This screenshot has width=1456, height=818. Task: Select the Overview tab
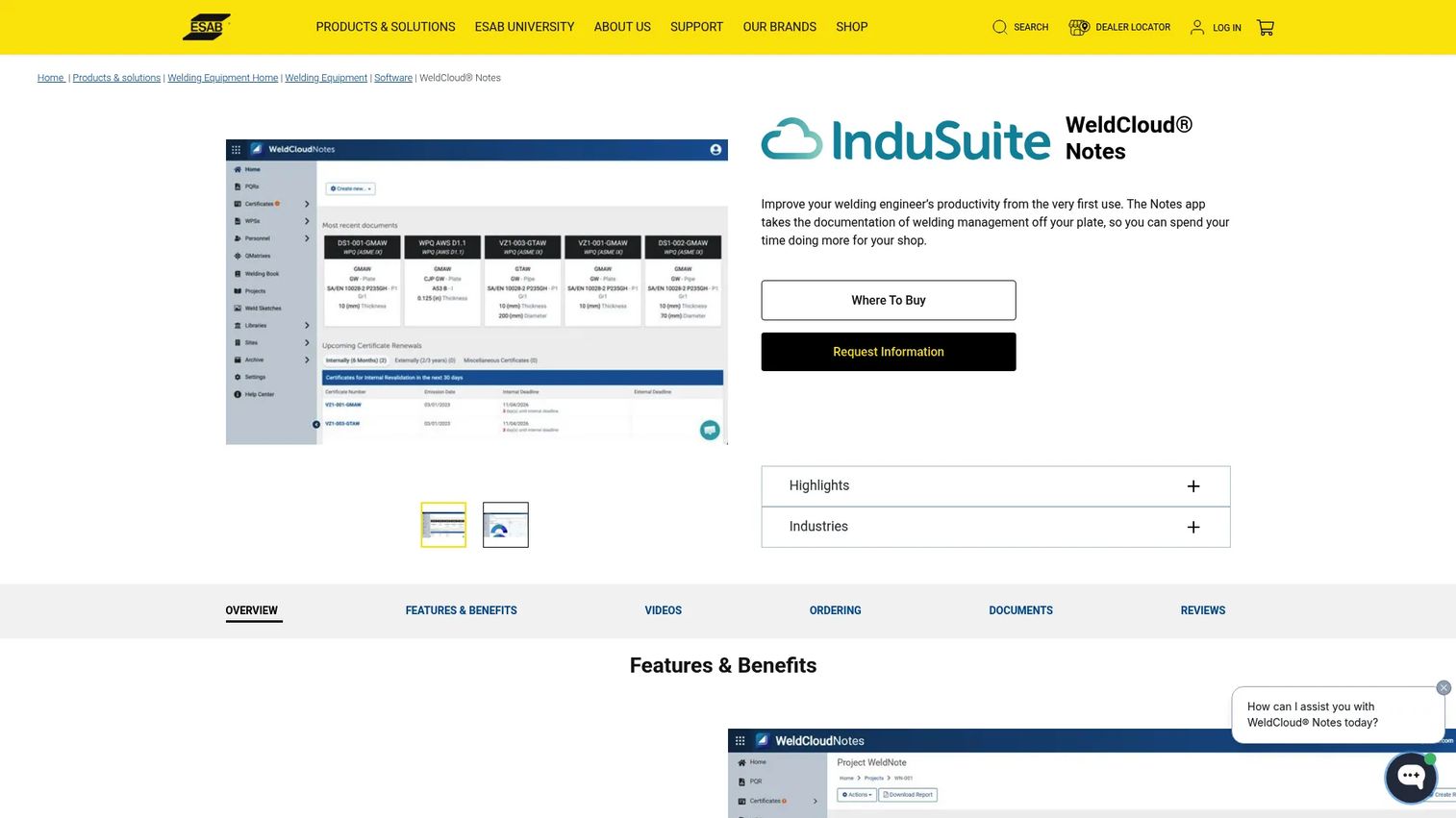coord(252,610)
